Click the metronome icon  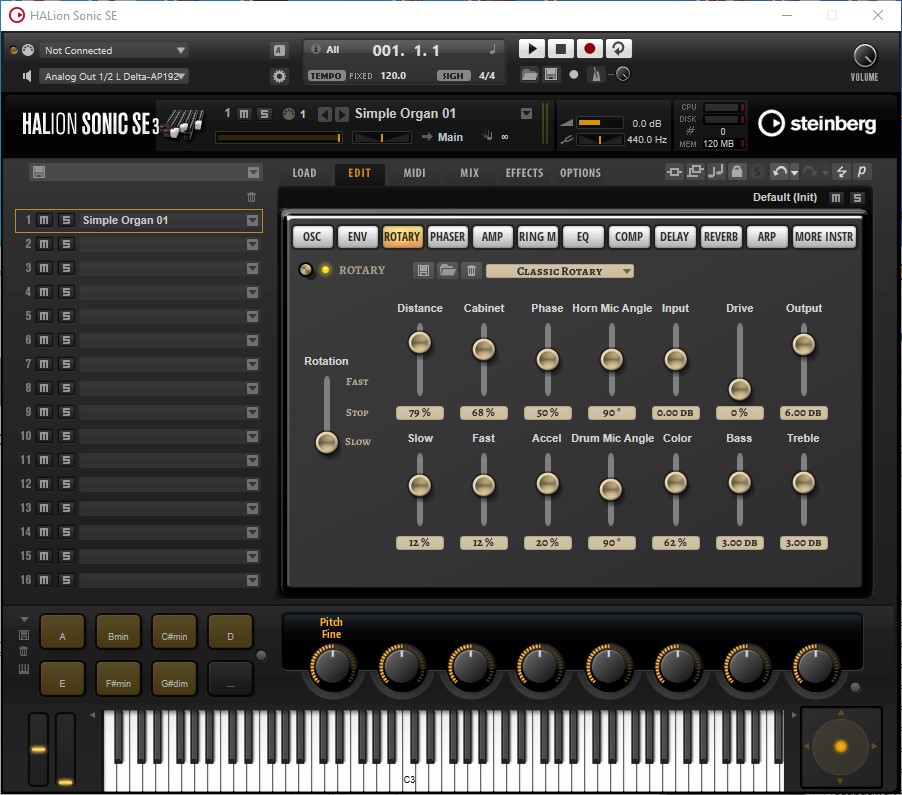596,74
